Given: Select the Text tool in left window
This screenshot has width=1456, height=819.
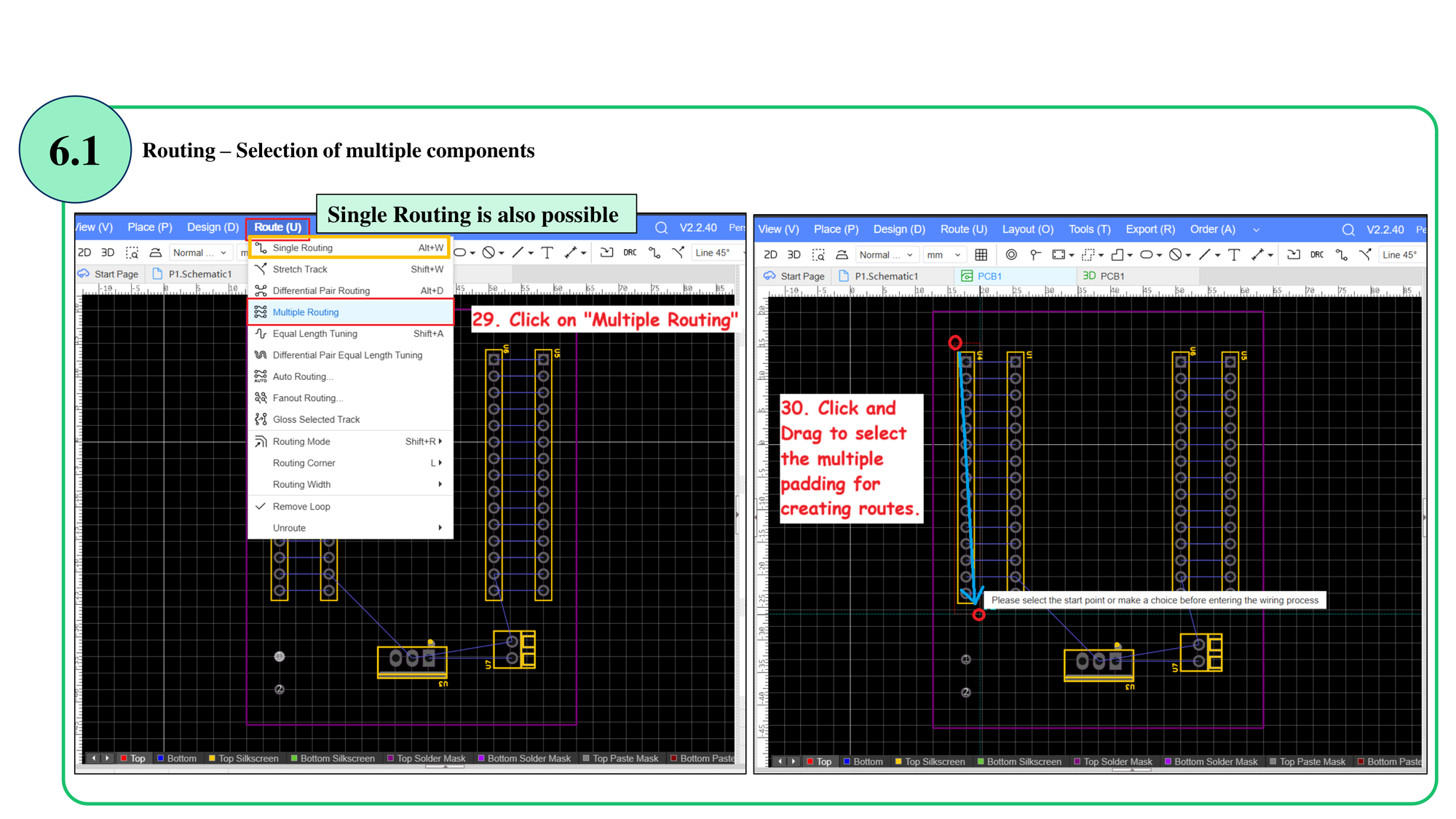Looking at the screenshot, I should (547, 253).
